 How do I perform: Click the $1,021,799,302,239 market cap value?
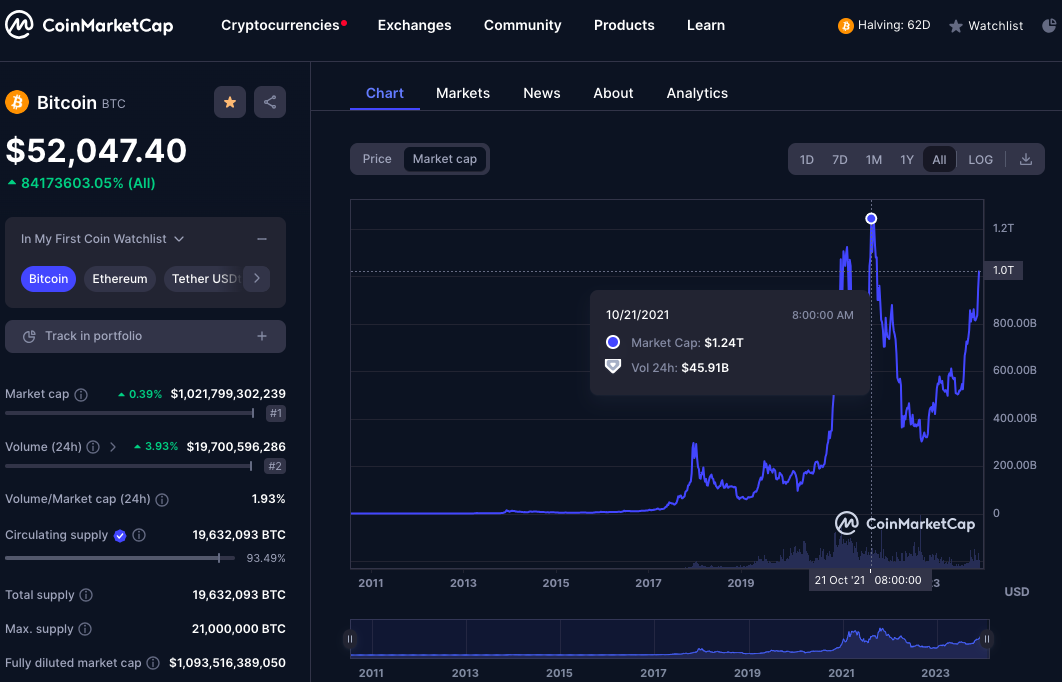pyautogui.click(x=228, y=394)
